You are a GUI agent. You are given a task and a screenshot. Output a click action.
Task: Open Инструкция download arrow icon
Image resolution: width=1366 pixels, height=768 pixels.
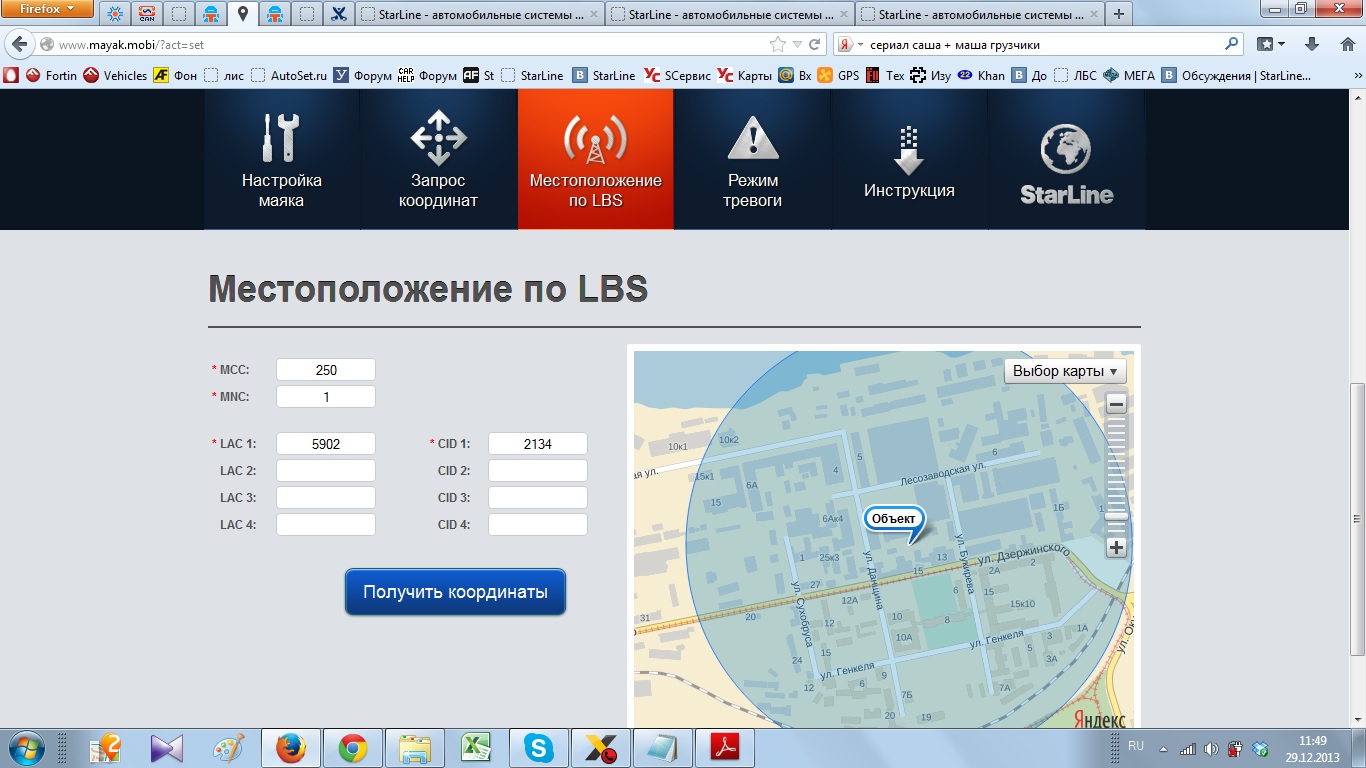coord(908,150)
